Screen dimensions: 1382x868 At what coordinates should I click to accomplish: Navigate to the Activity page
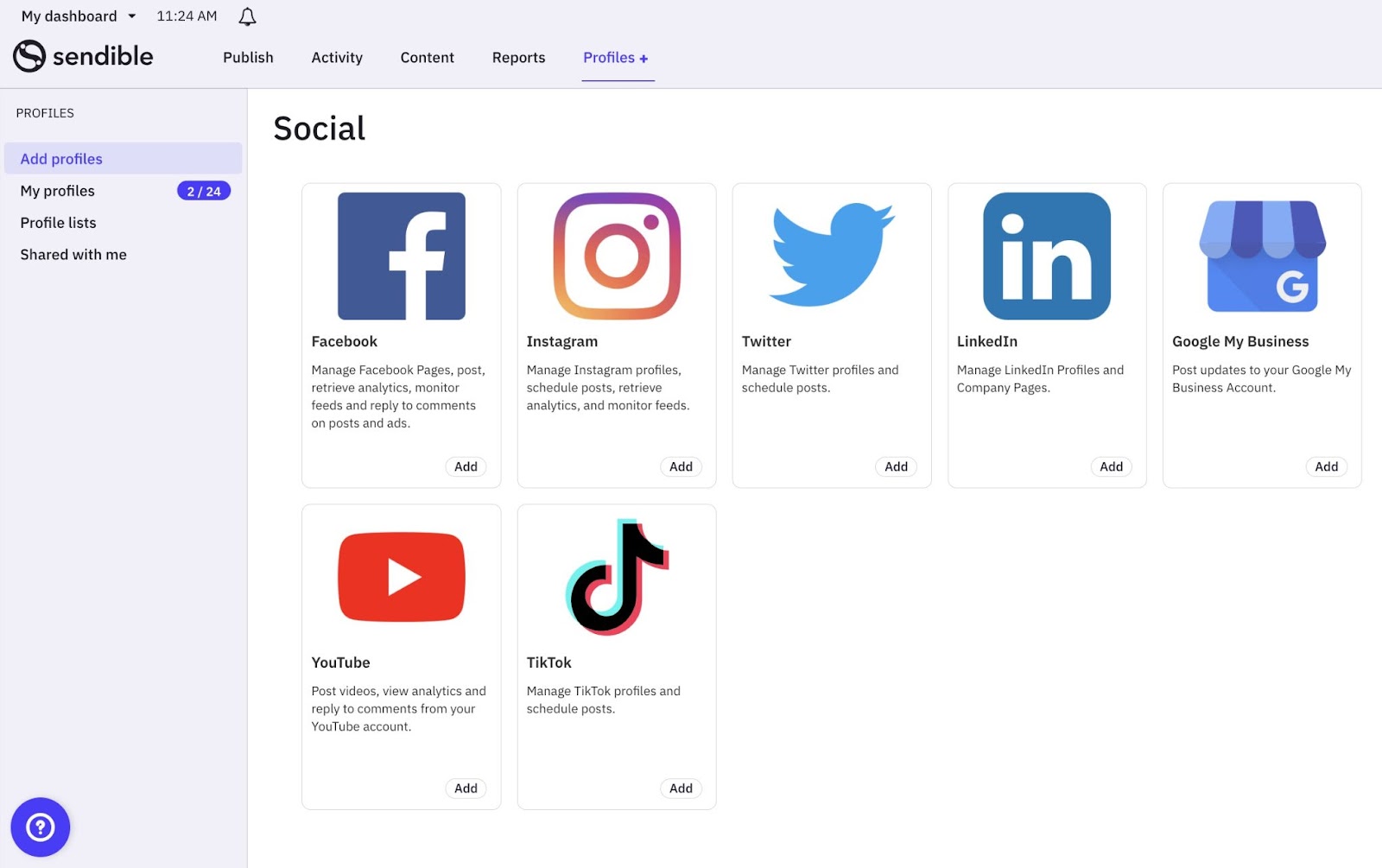337,58
